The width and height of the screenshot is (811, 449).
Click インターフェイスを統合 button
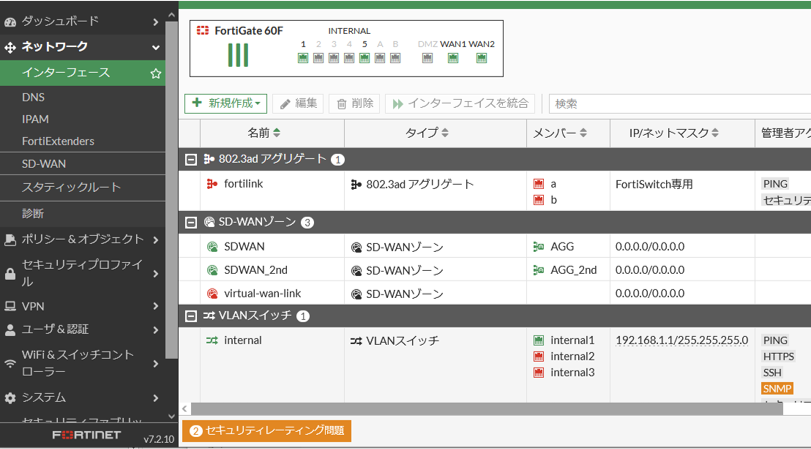(460, 103)
